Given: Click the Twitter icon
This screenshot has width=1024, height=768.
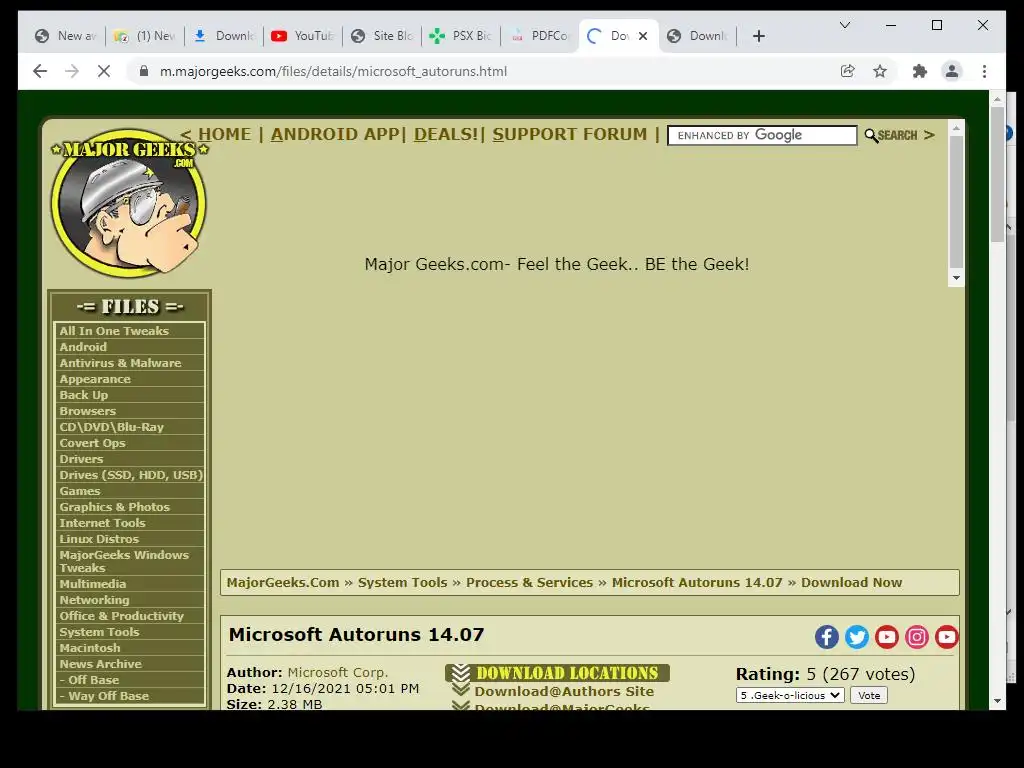Looking at the screenshot, I should 857,637.
